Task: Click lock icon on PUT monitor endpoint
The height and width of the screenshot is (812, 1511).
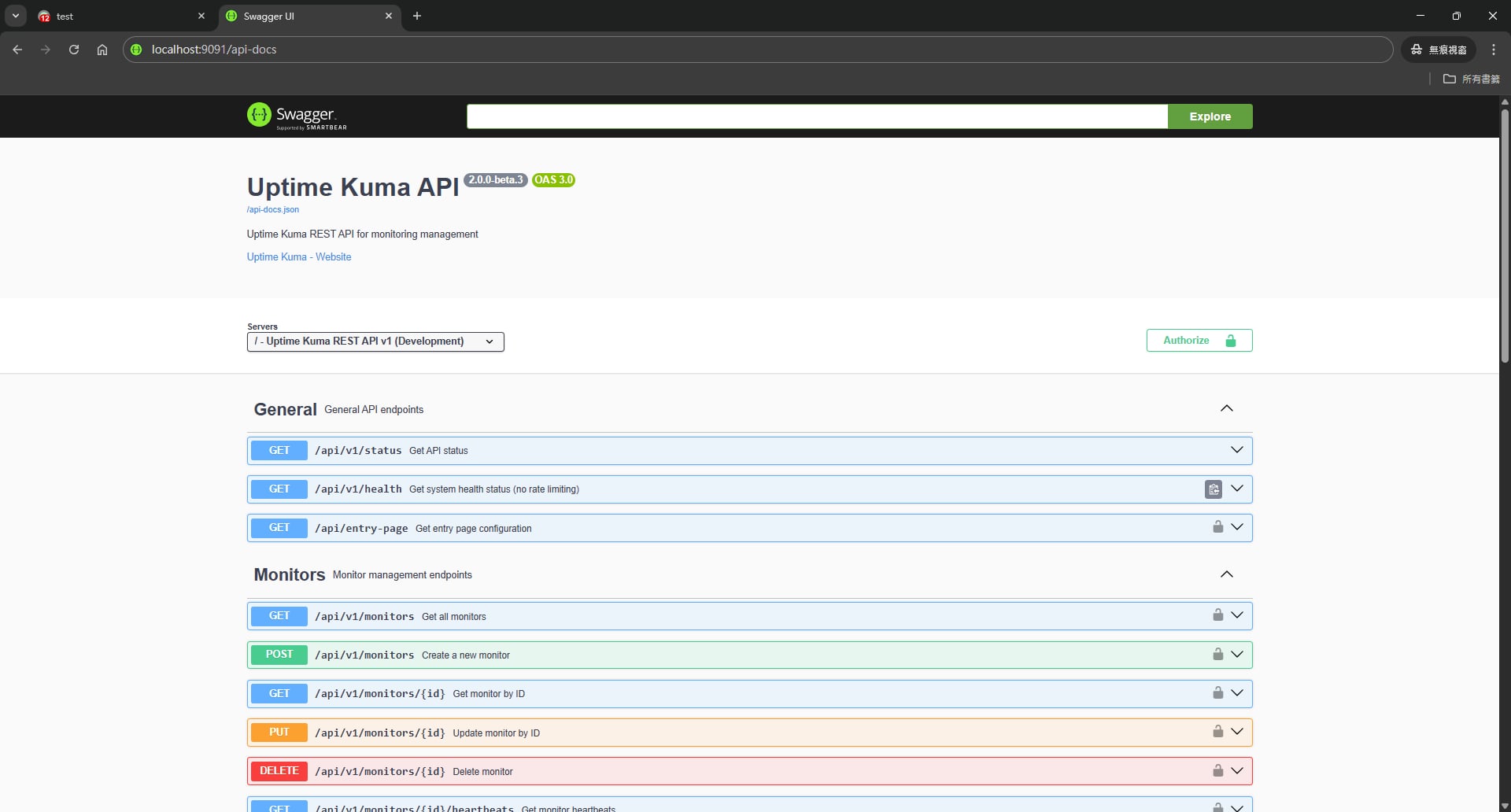Action: coord(1217,732)
